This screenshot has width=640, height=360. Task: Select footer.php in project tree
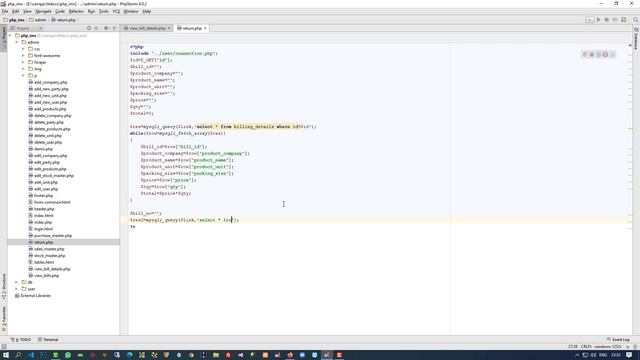pyautogui.click(x=40, y=196)
